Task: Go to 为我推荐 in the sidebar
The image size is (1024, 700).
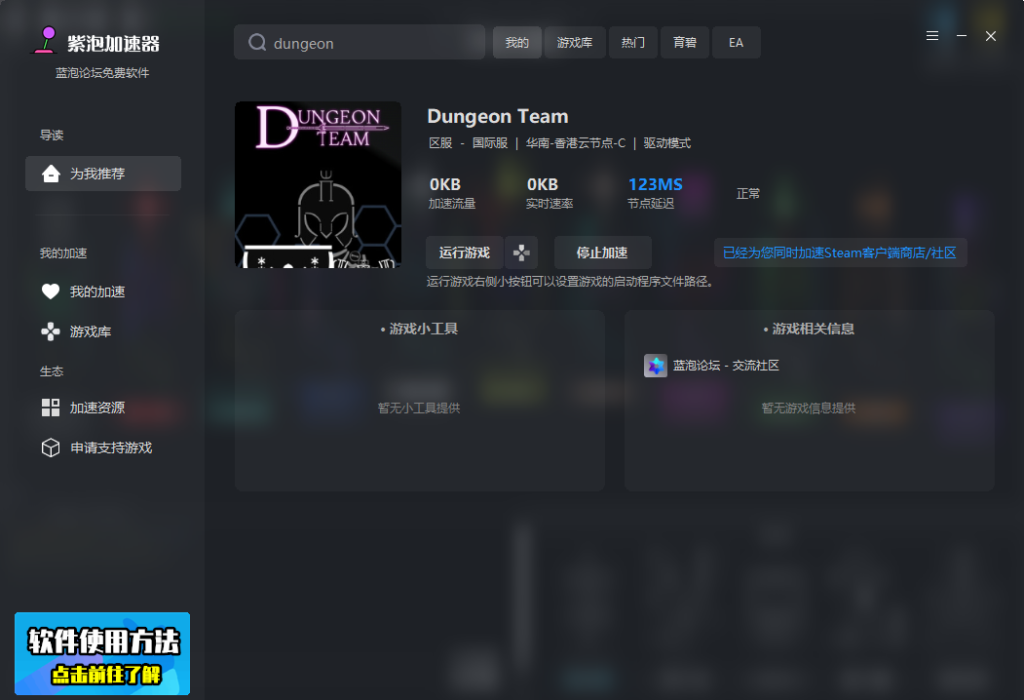Action: pos(103,174)
